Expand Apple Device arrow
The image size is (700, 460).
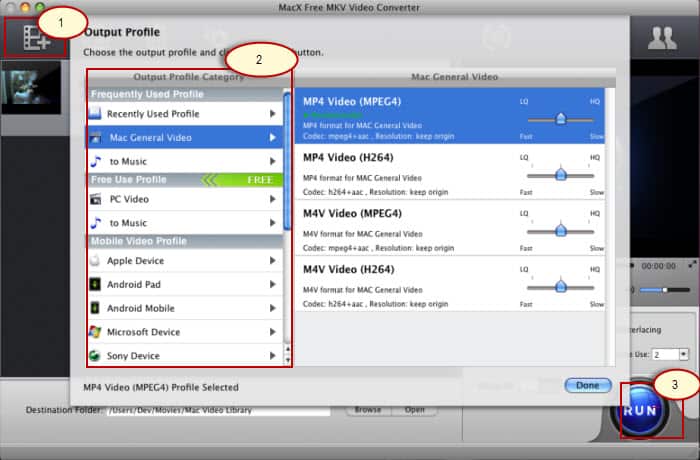click(x=272, y=260)
